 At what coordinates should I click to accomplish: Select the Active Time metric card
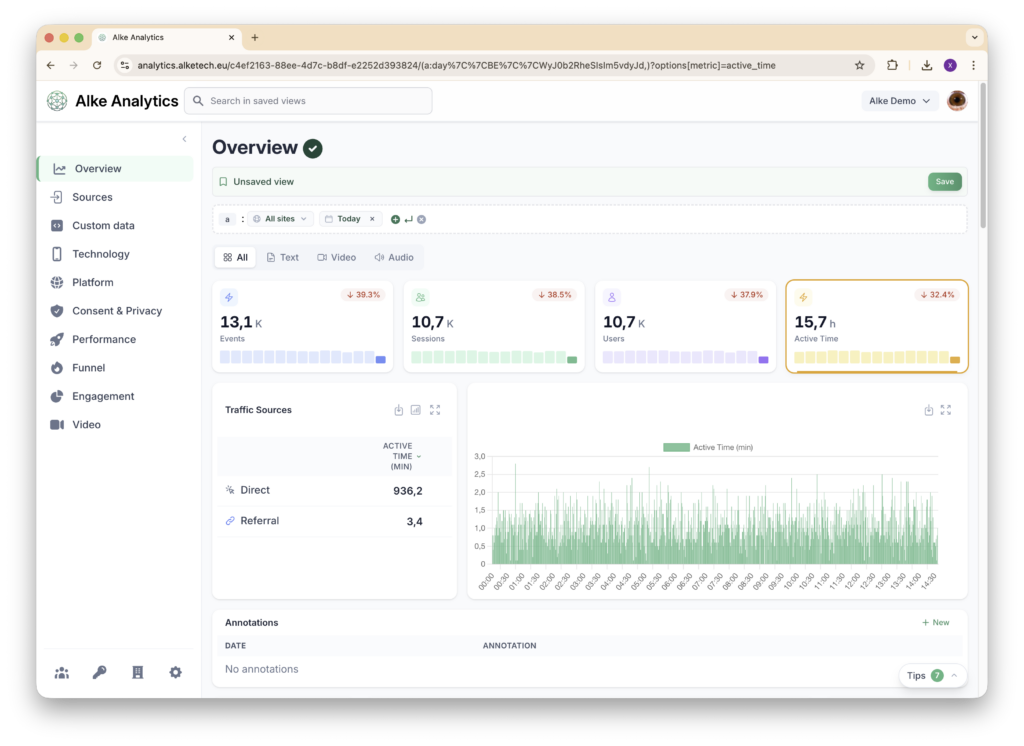876,326
